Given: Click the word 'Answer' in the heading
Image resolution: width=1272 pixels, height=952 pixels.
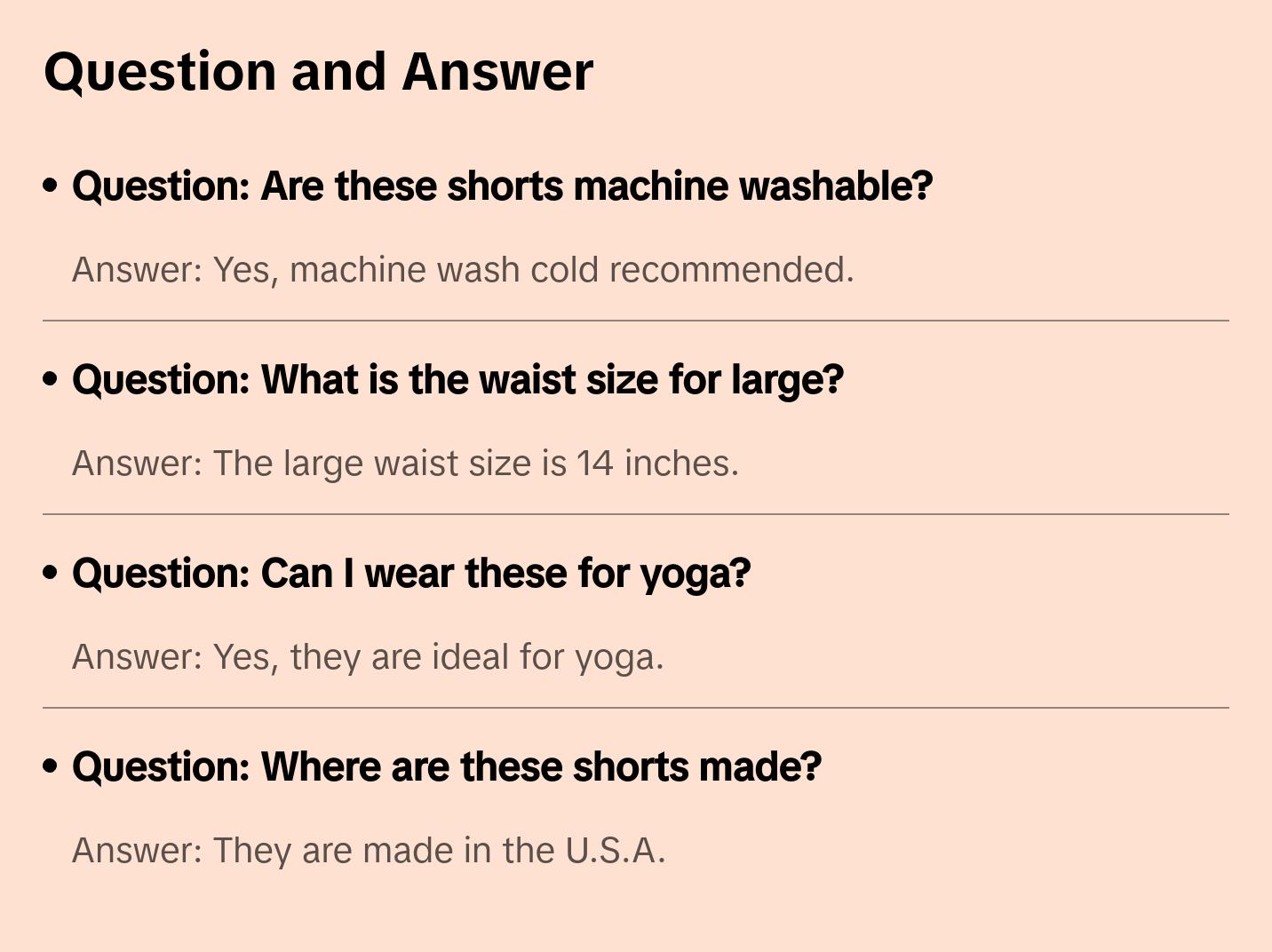Looking at the screenshot, I should click(497, 72).
